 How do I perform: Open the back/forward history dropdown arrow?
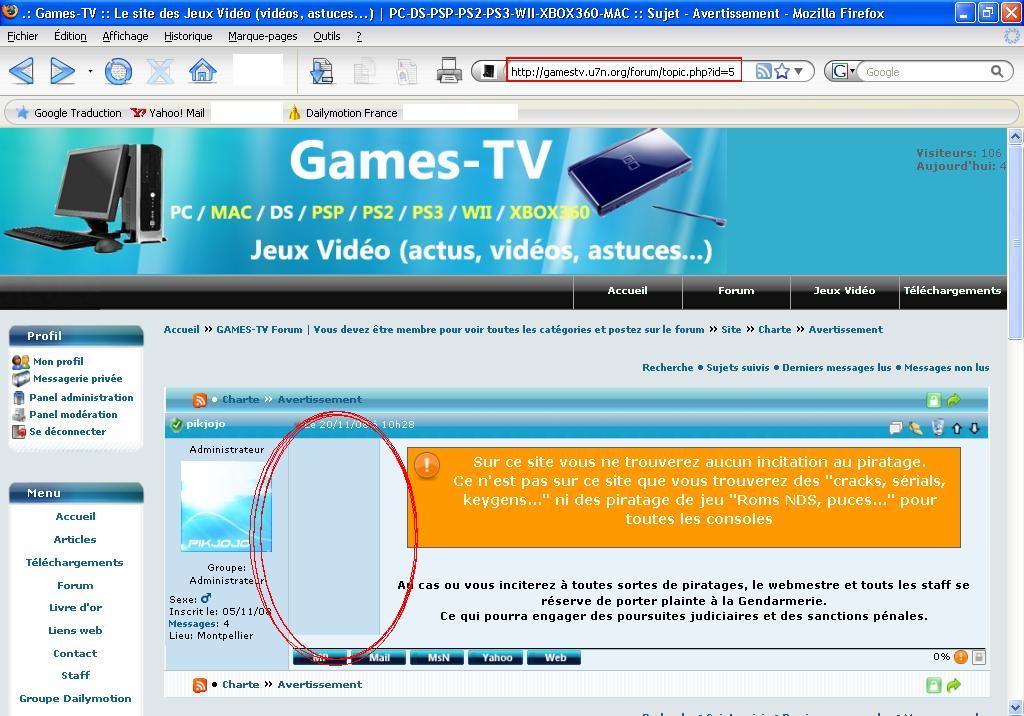point(90,71)
